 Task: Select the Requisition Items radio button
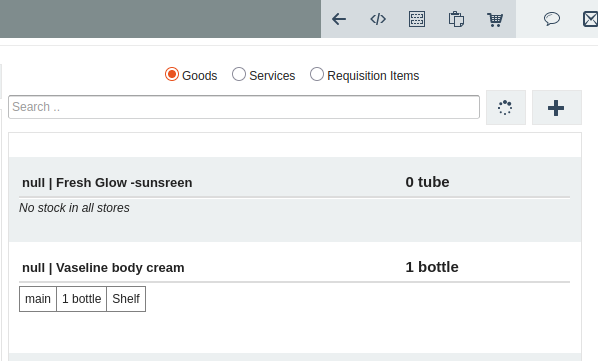click(x=317, y=74)
